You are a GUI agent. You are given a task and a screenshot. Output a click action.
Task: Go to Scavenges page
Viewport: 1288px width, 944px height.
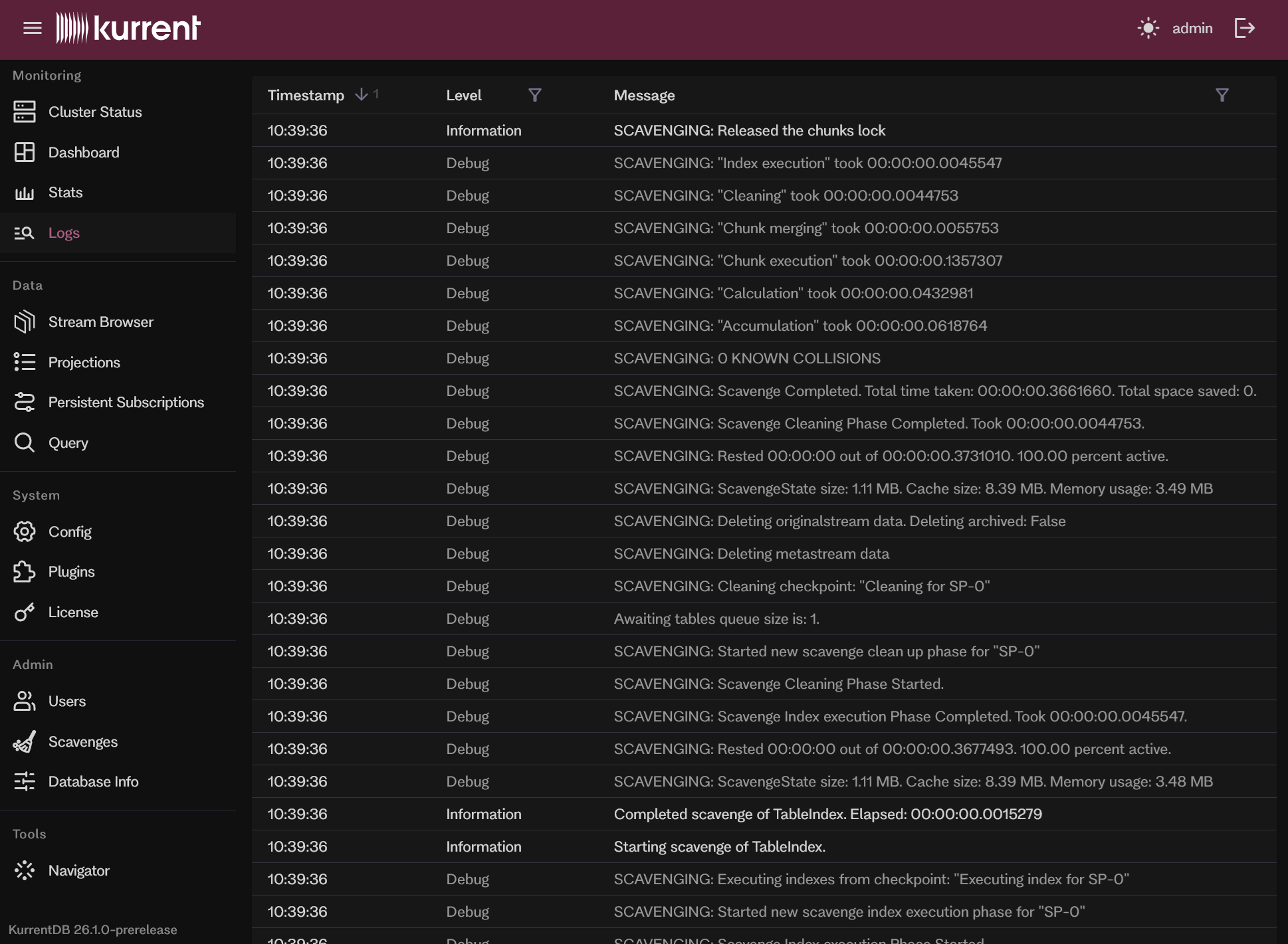click(83, 741)
